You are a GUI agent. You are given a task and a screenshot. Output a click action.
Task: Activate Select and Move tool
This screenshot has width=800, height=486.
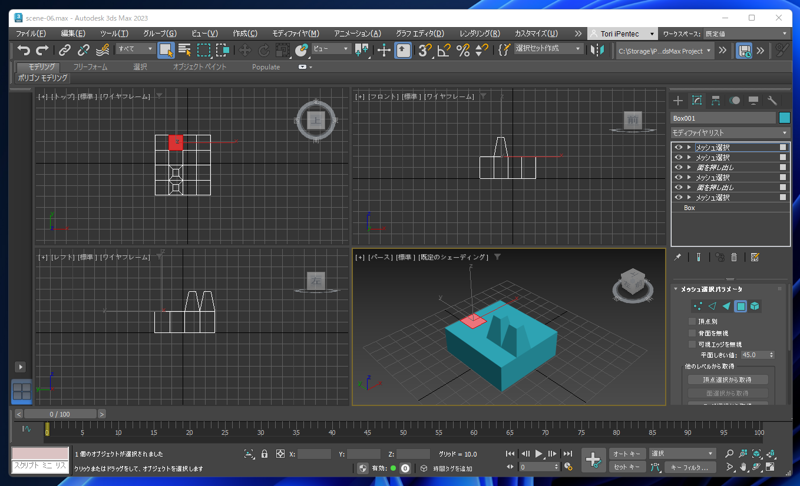point(245,50)
